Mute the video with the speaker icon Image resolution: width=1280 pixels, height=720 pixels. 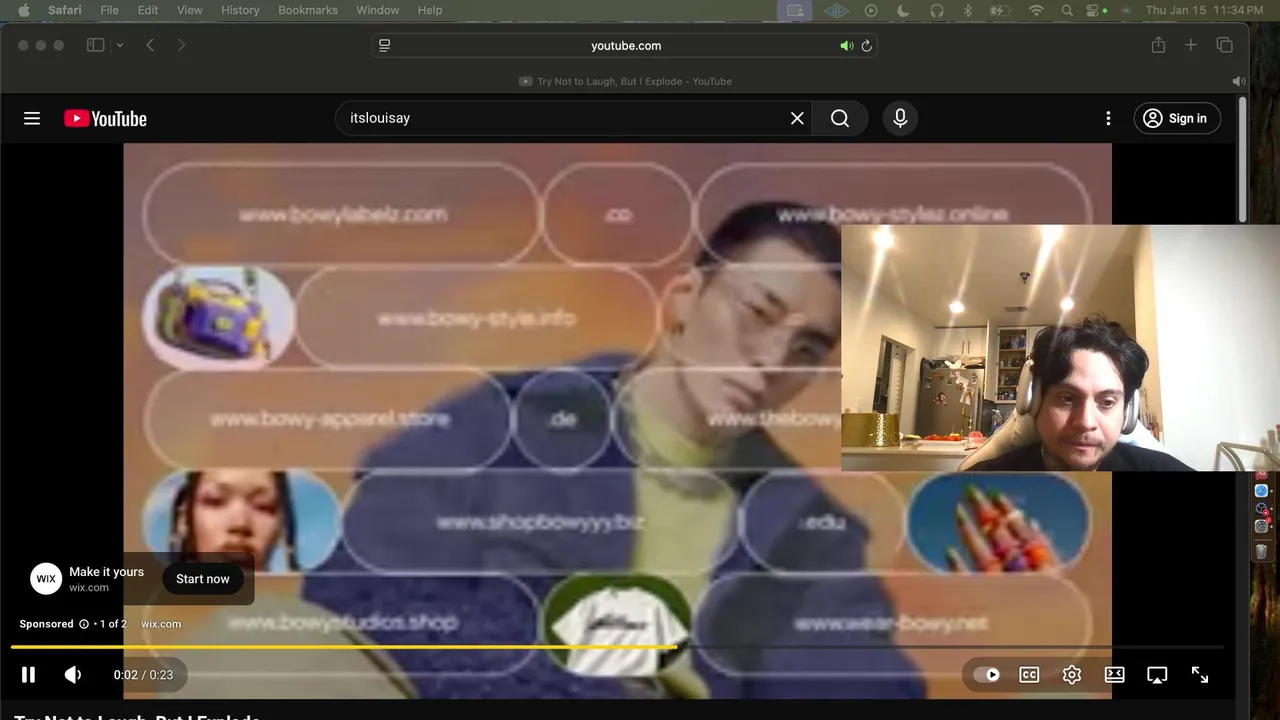73,675
